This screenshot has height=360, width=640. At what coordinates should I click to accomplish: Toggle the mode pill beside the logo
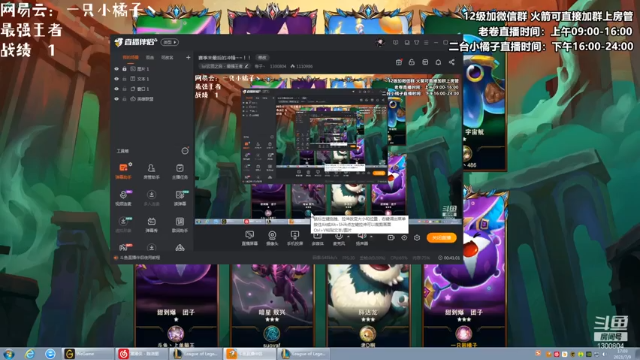click(170, 42)
